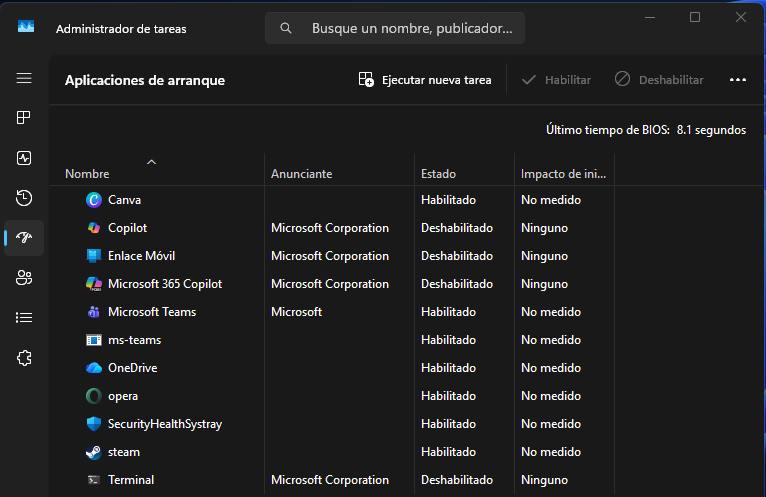Select the Microsoft 365 Copilot name
Image resolution: width=766 pixels, height=497 pixels.
[165, 284]
